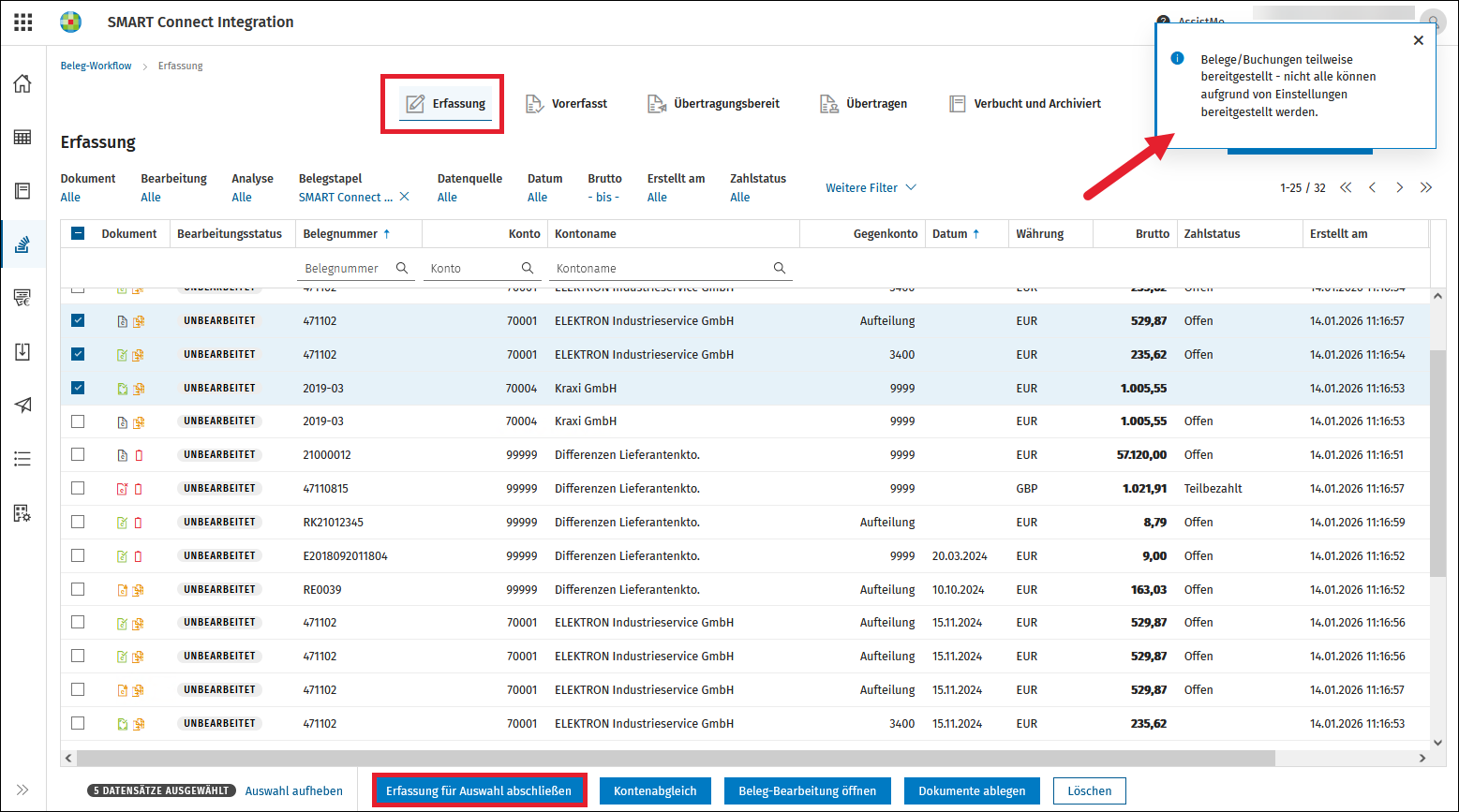Viewport: 1459px width, 812px height.
Task: Switch to the Übertragungsbereit tab
Action: tap(713, 104)
